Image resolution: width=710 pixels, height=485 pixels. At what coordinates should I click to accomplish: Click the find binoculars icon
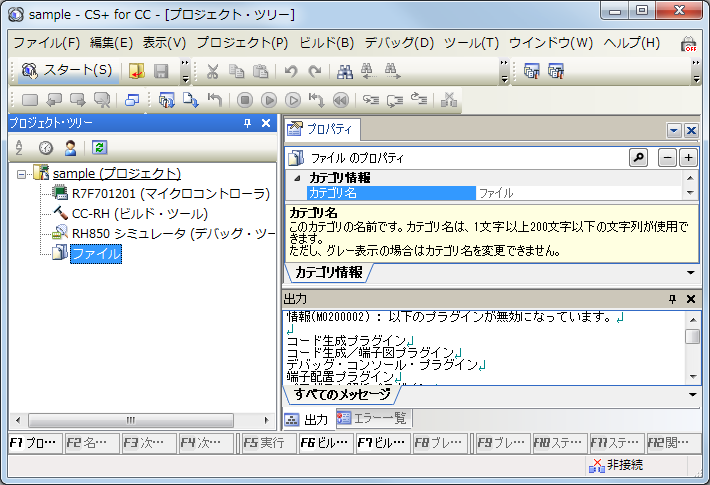coord(345,71)
